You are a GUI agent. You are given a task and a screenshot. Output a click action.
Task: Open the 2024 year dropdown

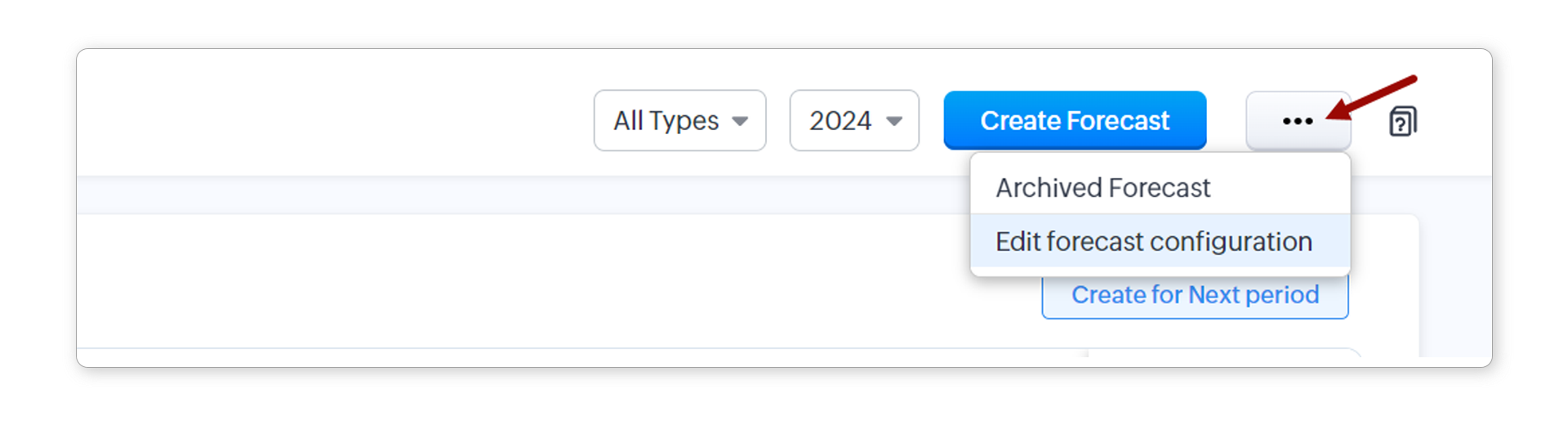[x=853, y=121]
